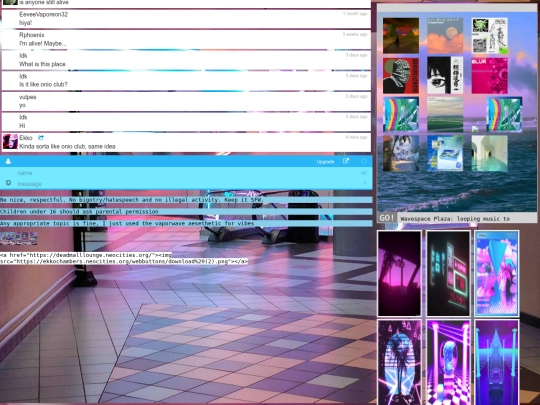Click the tiny broken image icon in album grid
Screen dimensions: 540x405
tap(475, 129)
